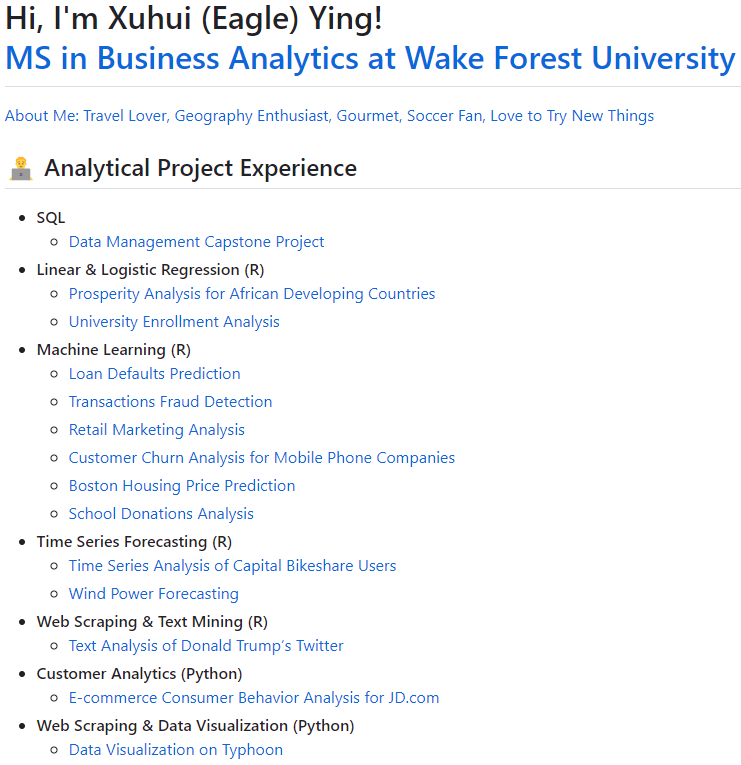
Task: Open Text Analysis of Donald Trump's Twitter
Action: click(x=206, y=646)
